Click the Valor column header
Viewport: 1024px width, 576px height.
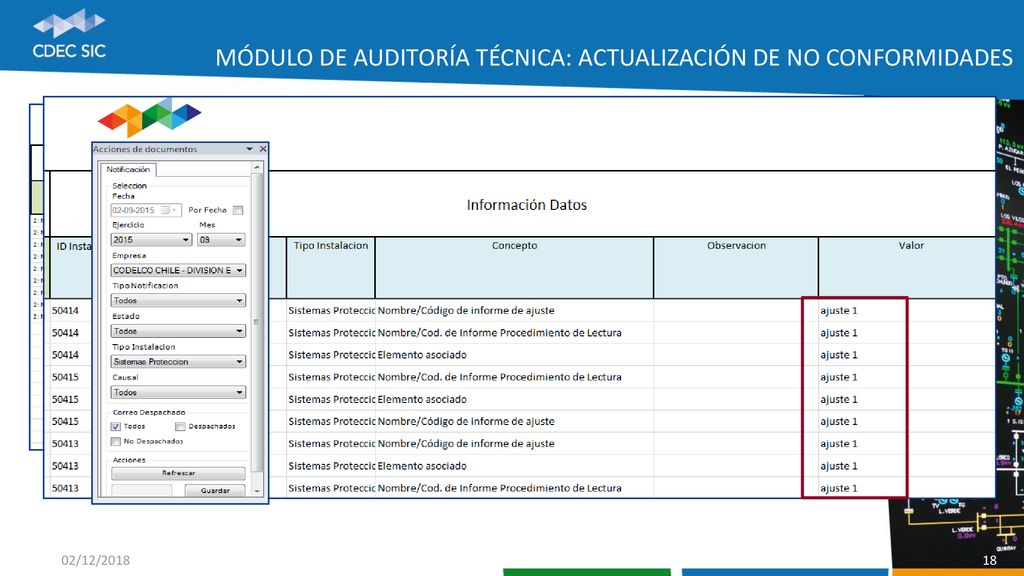[x=907, y=268]
